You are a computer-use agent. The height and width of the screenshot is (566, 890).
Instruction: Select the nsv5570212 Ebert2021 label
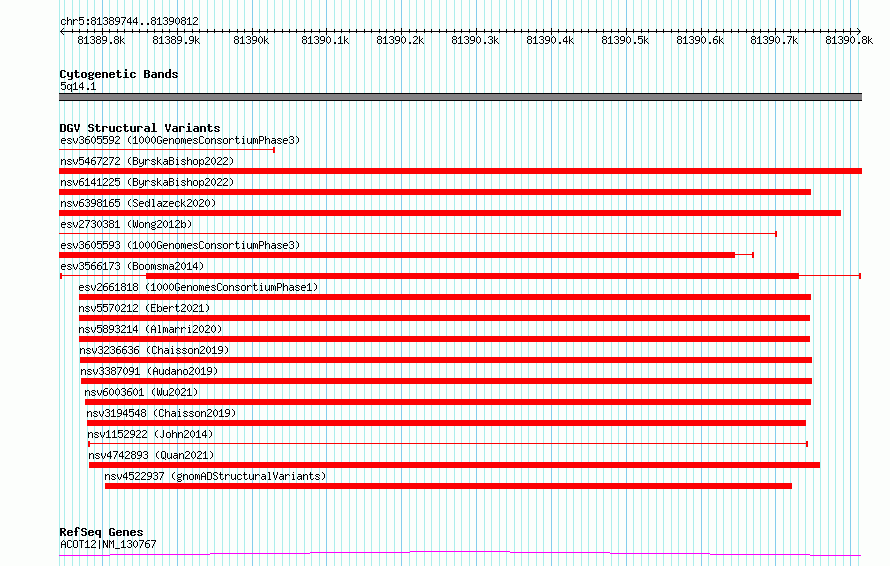tap(144, 308)
